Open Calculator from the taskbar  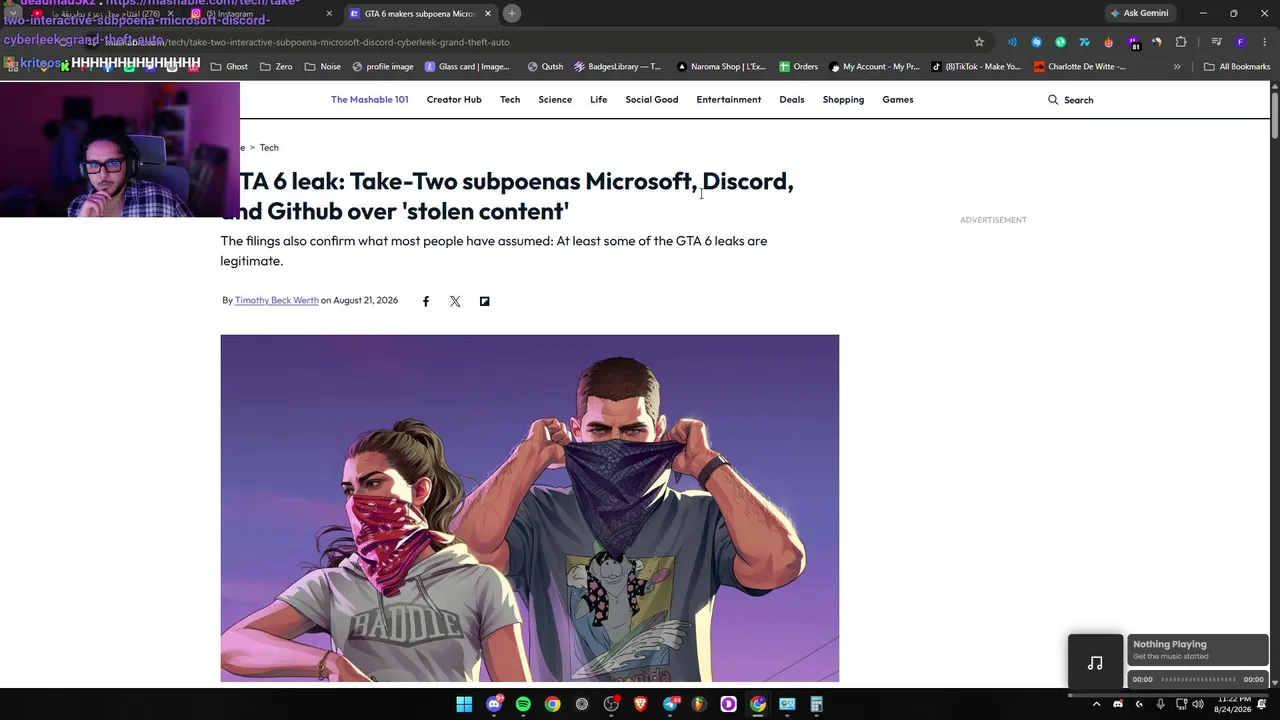(x=816, y=704)
